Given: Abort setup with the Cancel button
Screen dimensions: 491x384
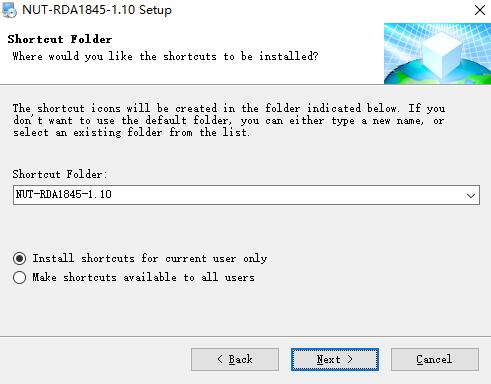Looking at the screenshot, I should coord(435,359).
